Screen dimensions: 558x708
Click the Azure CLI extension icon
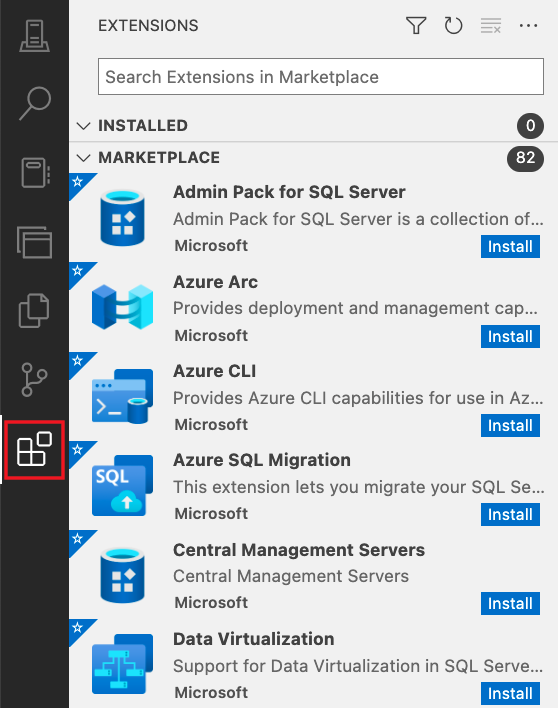point(122,396)
